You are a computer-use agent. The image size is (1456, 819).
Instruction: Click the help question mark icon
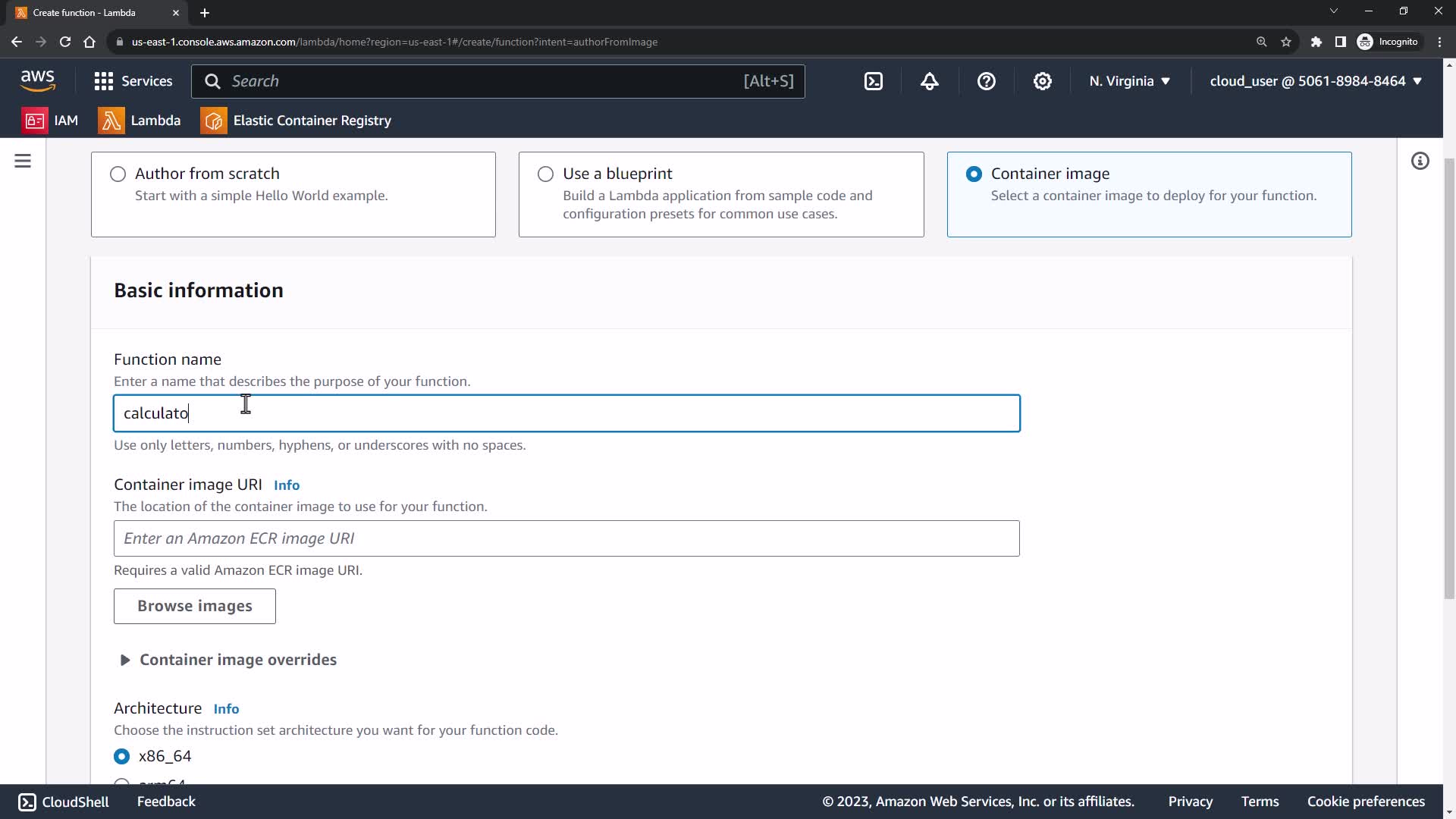point(986,81)
